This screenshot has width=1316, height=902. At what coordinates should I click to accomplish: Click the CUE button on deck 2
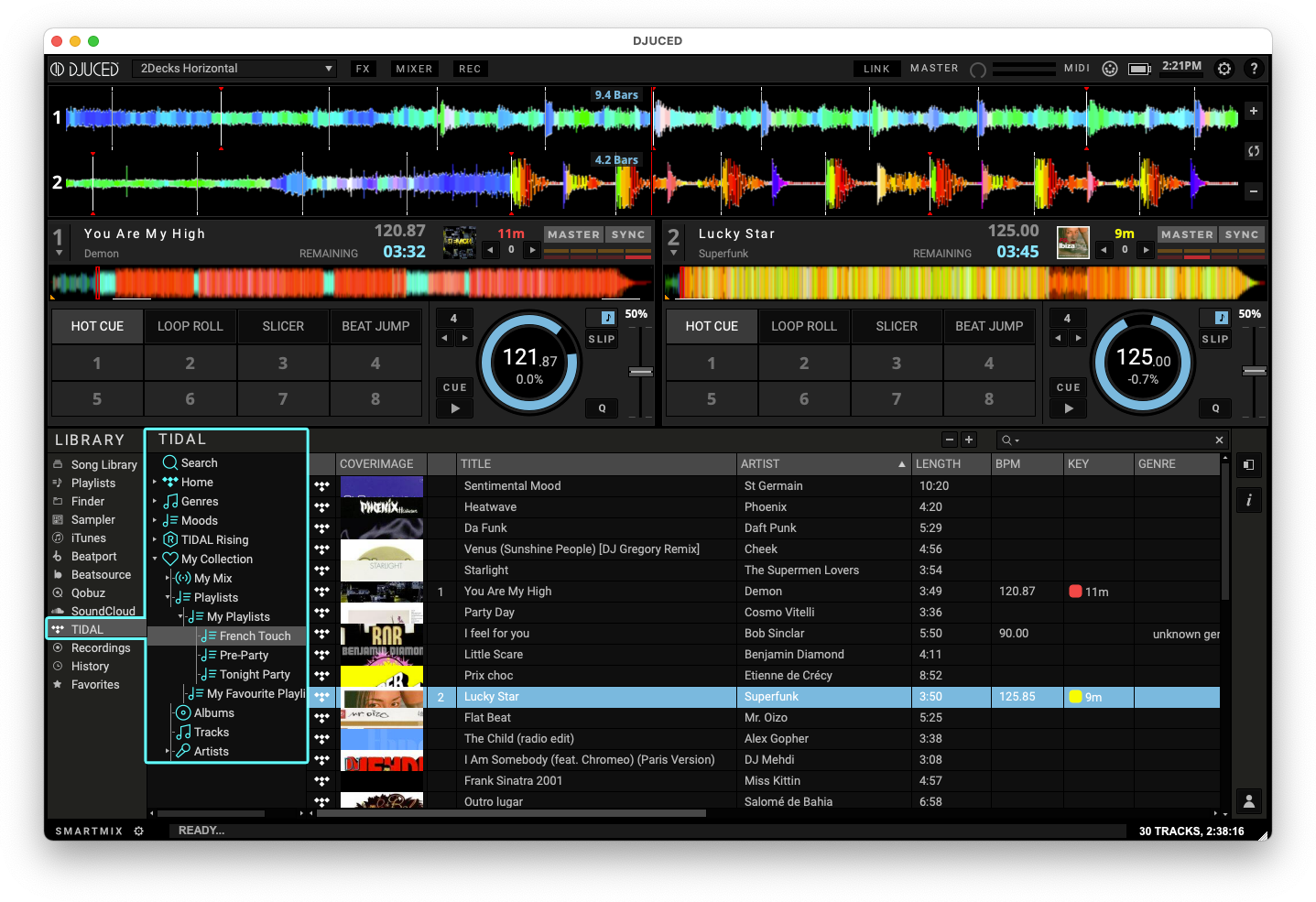pos(1068,387)
